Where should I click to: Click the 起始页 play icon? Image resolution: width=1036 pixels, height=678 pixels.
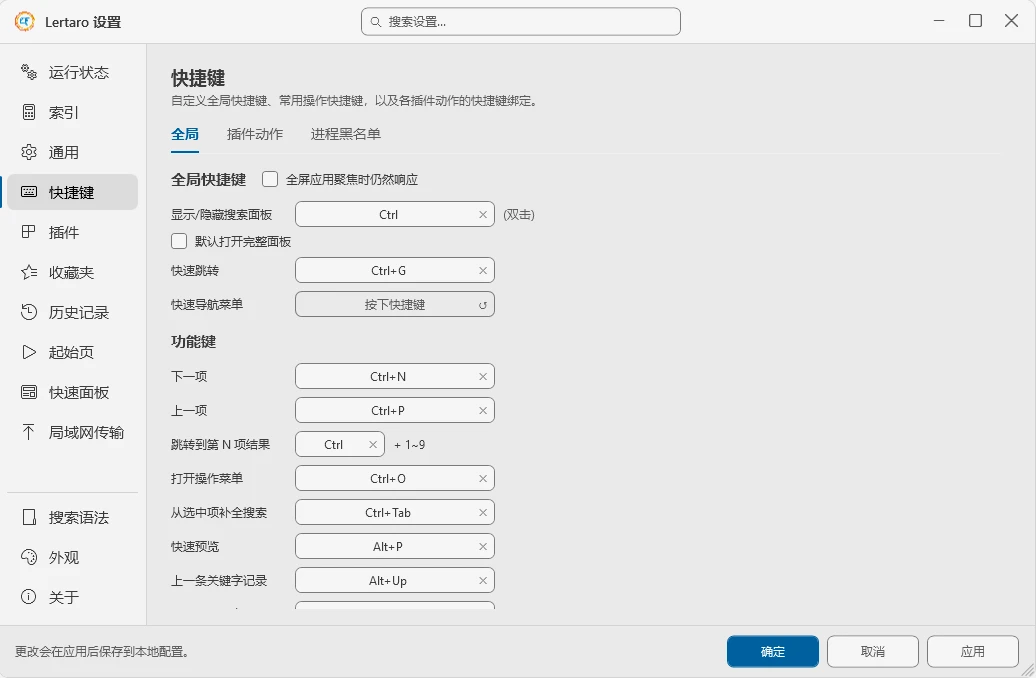point(28,352)
